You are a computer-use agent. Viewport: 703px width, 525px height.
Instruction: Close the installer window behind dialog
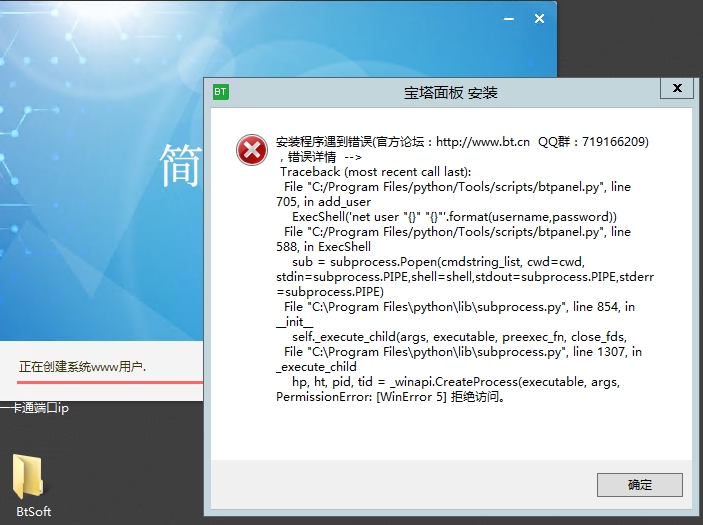pyautogui.click(x=539, y=19)
